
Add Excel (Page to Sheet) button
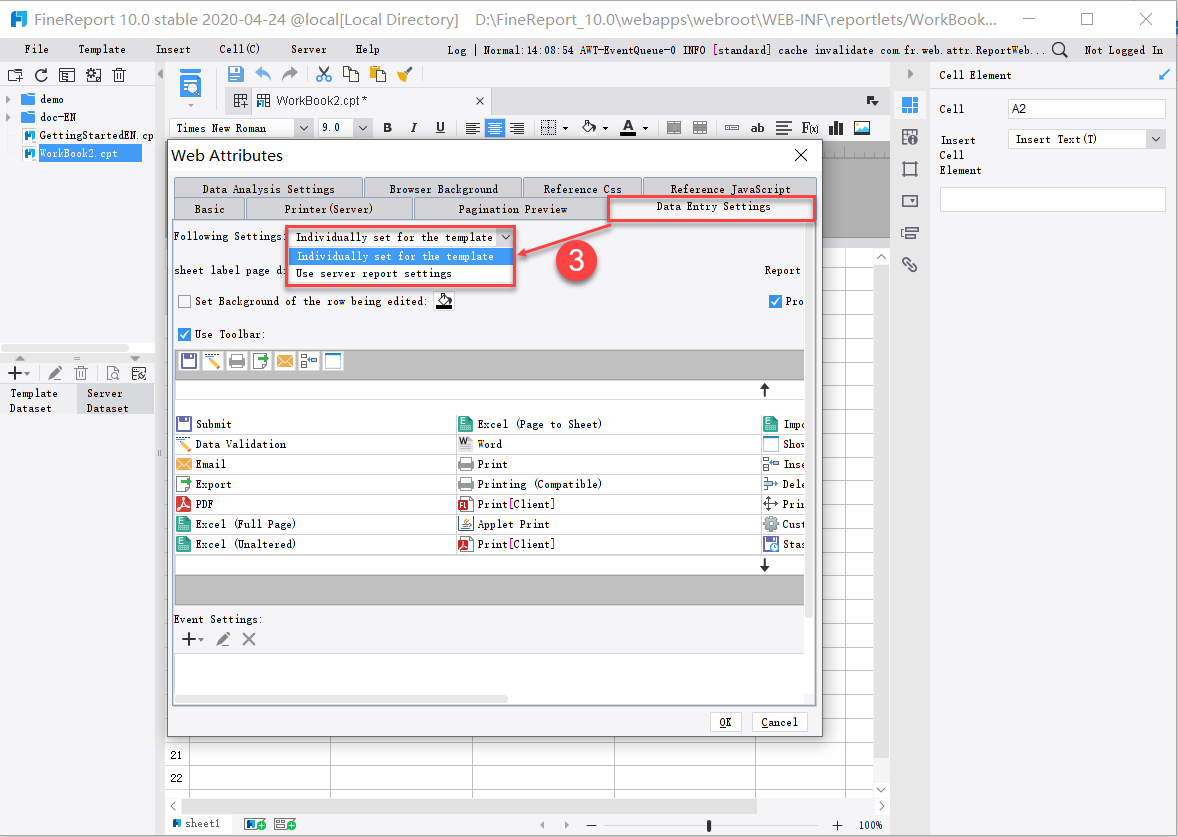coord(539,424)
